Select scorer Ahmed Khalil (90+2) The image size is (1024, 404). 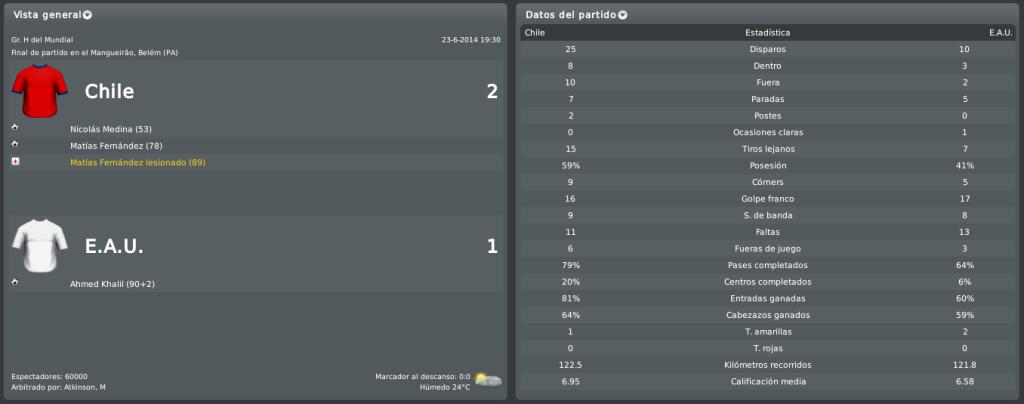click(x=112, y=284)
